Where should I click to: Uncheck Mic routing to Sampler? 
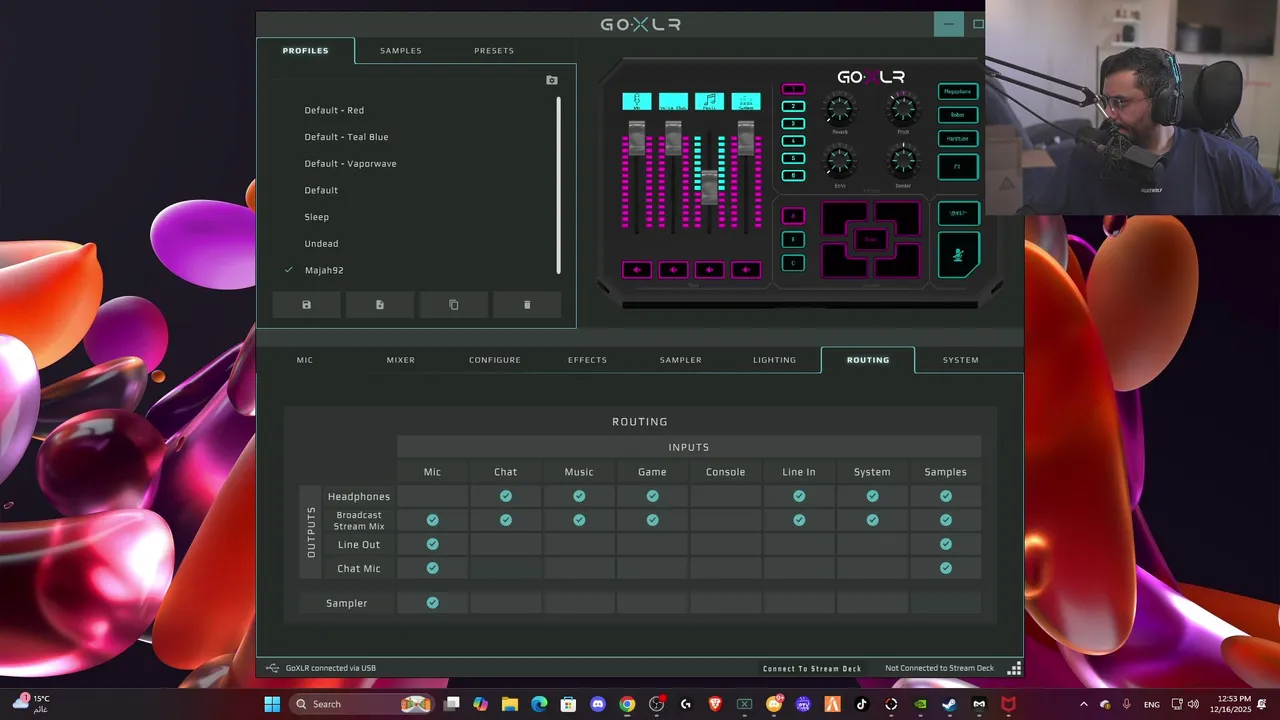tap(432, 603)
